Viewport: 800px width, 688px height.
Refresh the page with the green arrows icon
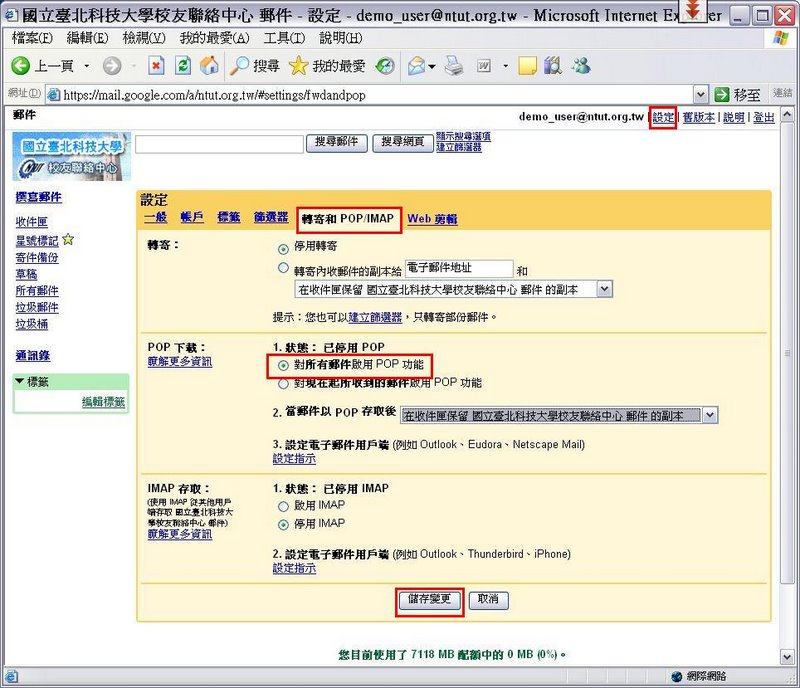point(183,65)
